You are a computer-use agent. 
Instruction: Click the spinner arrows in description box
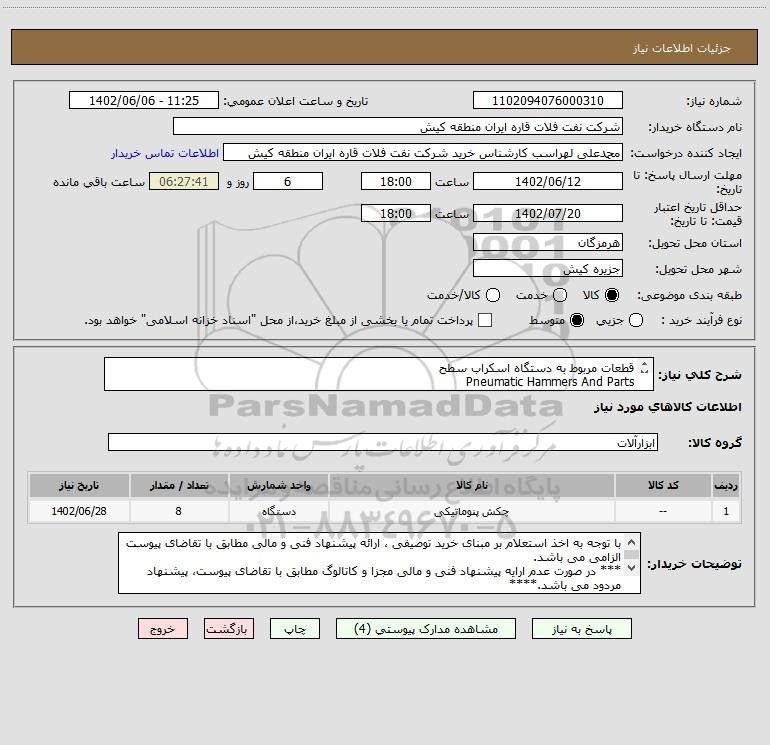click(x=644, y=367)
